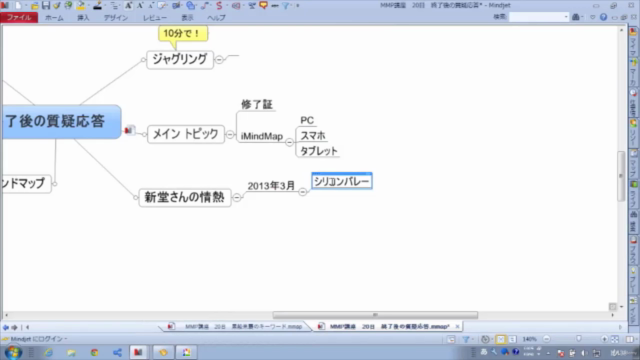Image resolution: width=640 pixels, height=360 pixels.
Task: Click the 140% zoom level text
Action: pyautogui.click(x=529, y=339)
